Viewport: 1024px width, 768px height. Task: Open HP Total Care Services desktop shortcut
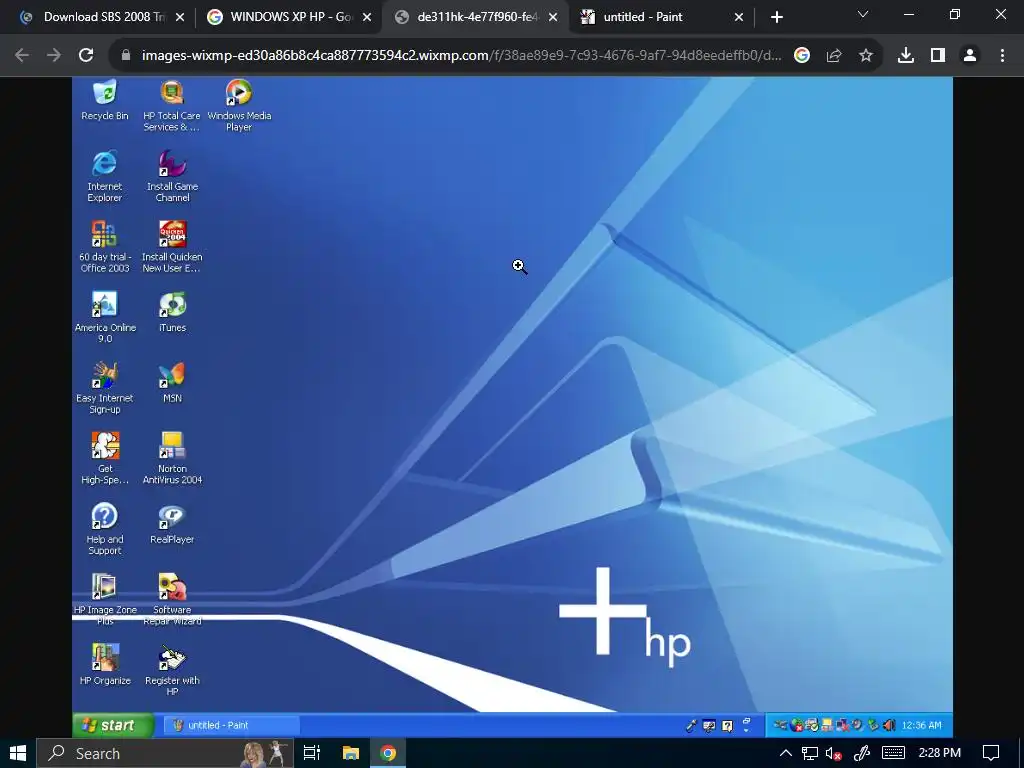click(x=172, y=105)
